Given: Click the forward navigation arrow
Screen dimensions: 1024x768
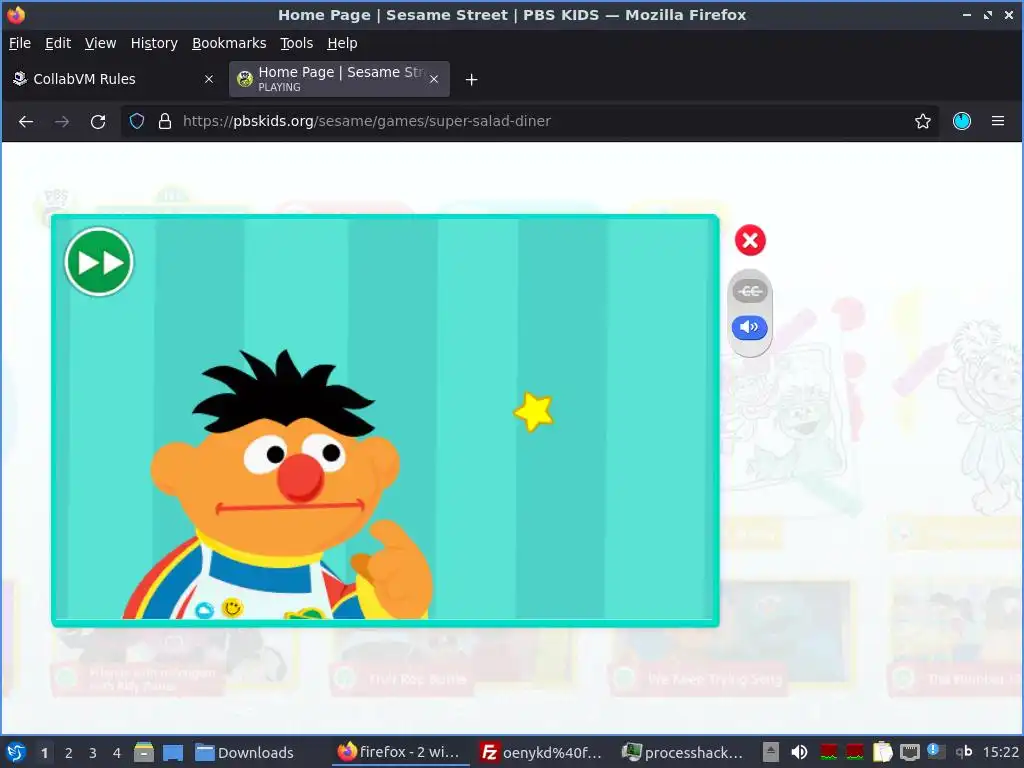Looking at the screenshot, I should pos(62,121).
